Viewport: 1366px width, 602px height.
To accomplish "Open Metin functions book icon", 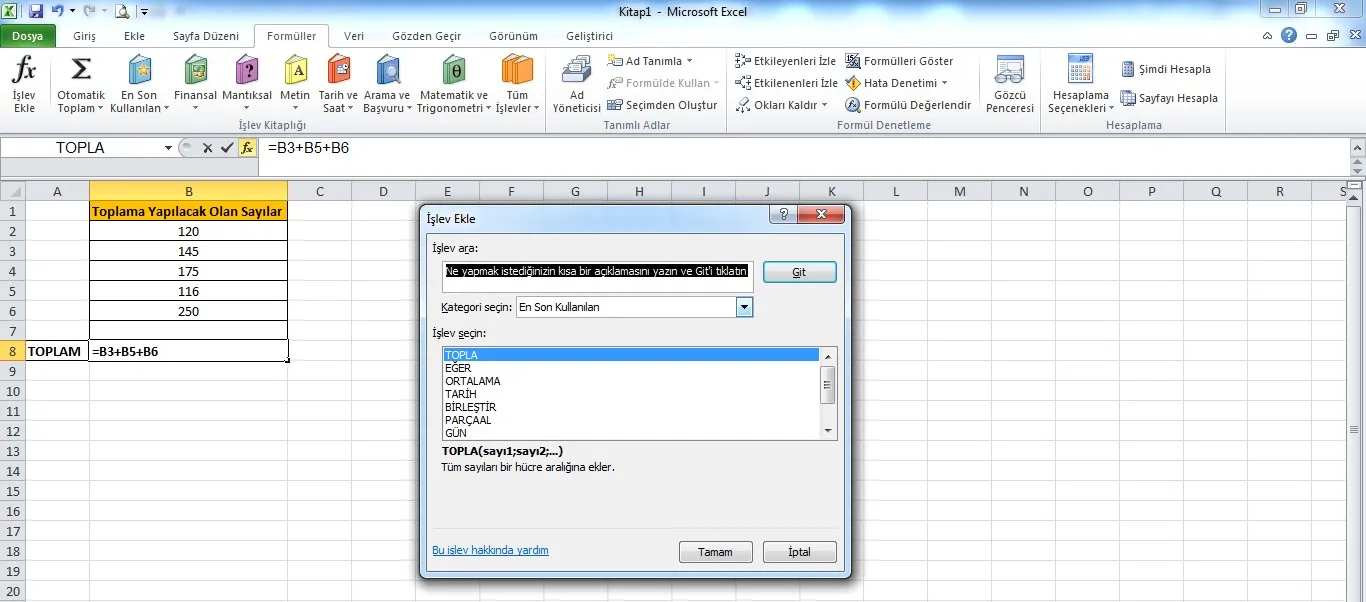I will (x=295, y=72).
